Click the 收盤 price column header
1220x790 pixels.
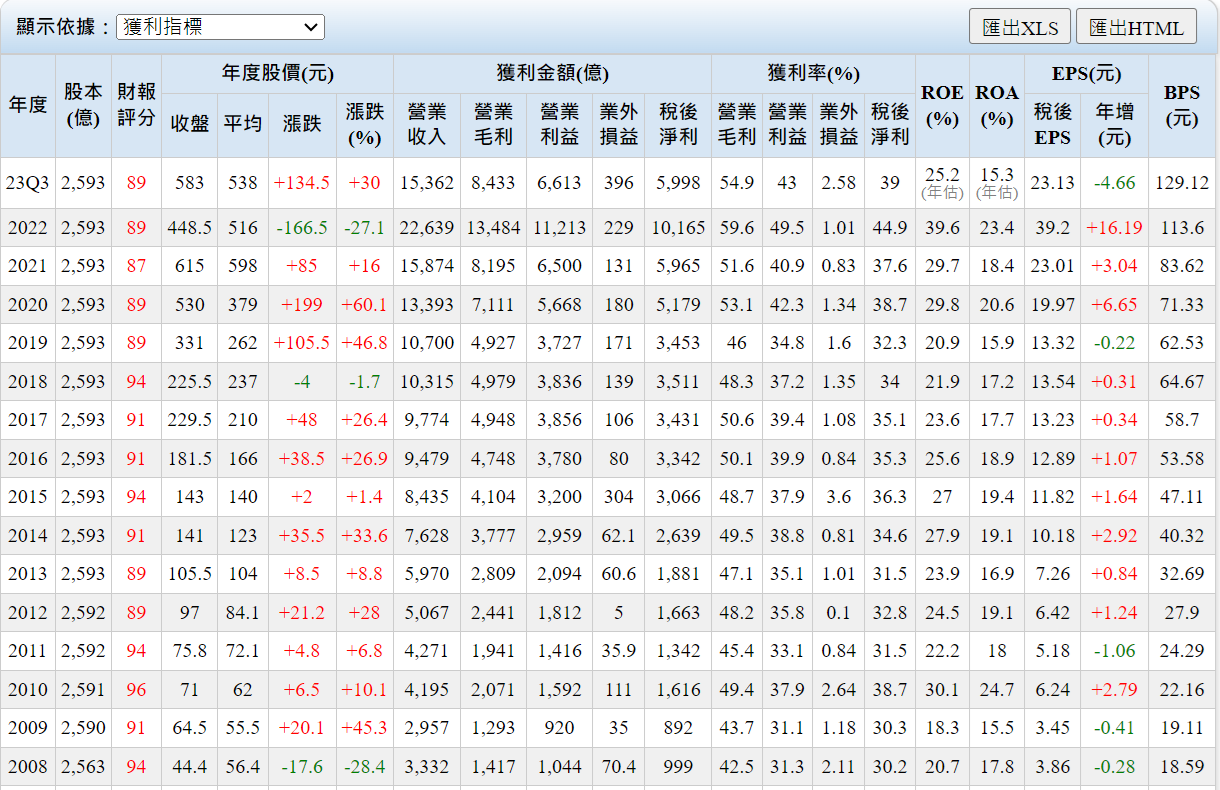point(189,124)
